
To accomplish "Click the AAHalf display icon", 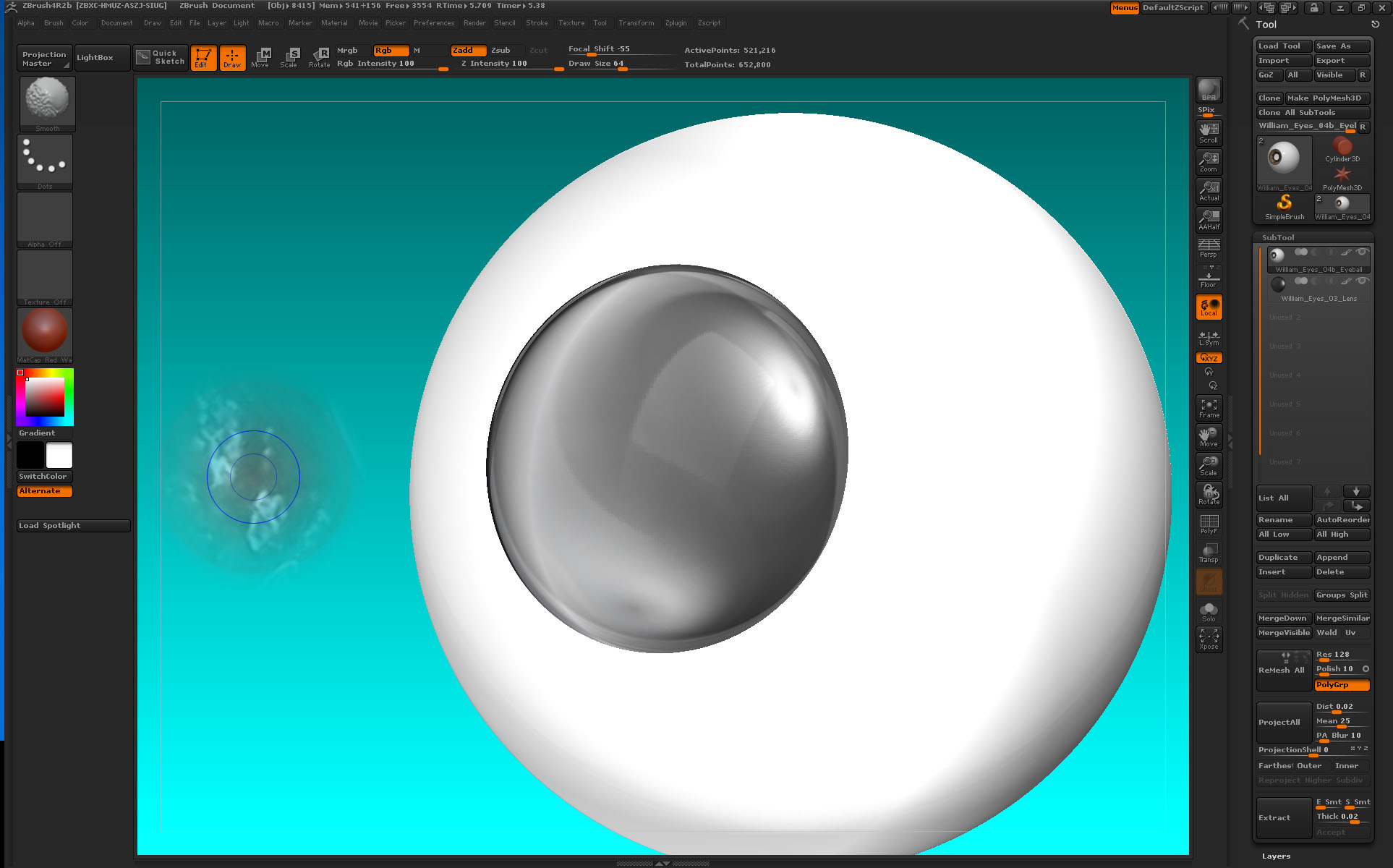I will click(x=1208, y=218).
